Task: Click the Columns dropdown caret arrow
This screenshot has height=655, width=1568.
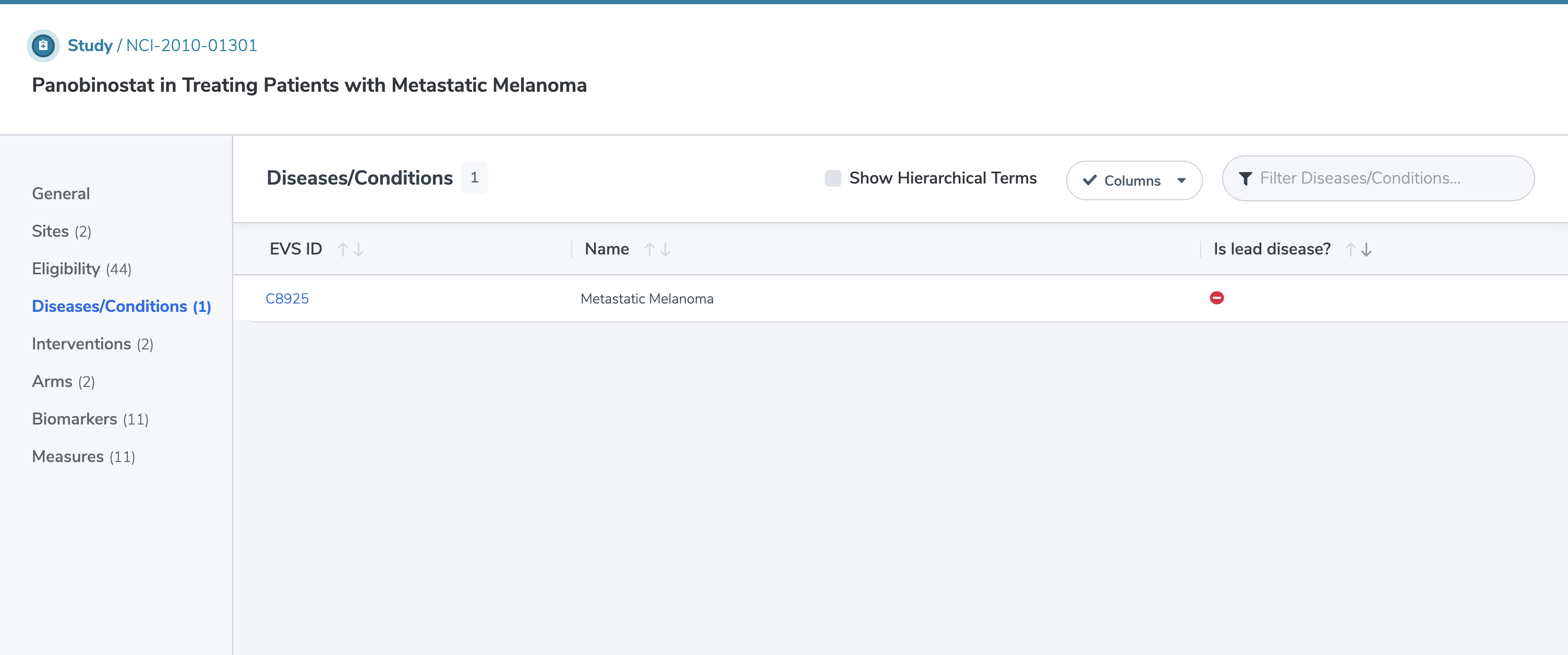Action: [1181, 180]
